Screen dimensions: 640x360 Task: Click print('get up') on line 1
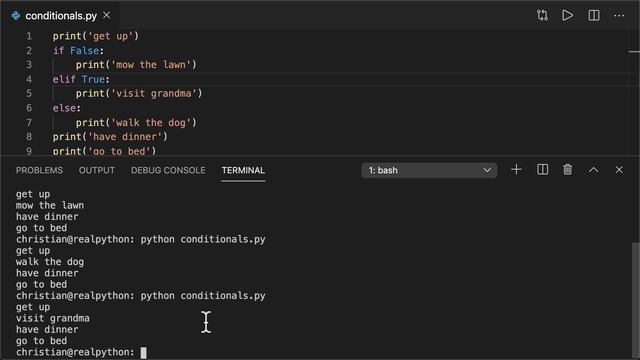point(96,36)
